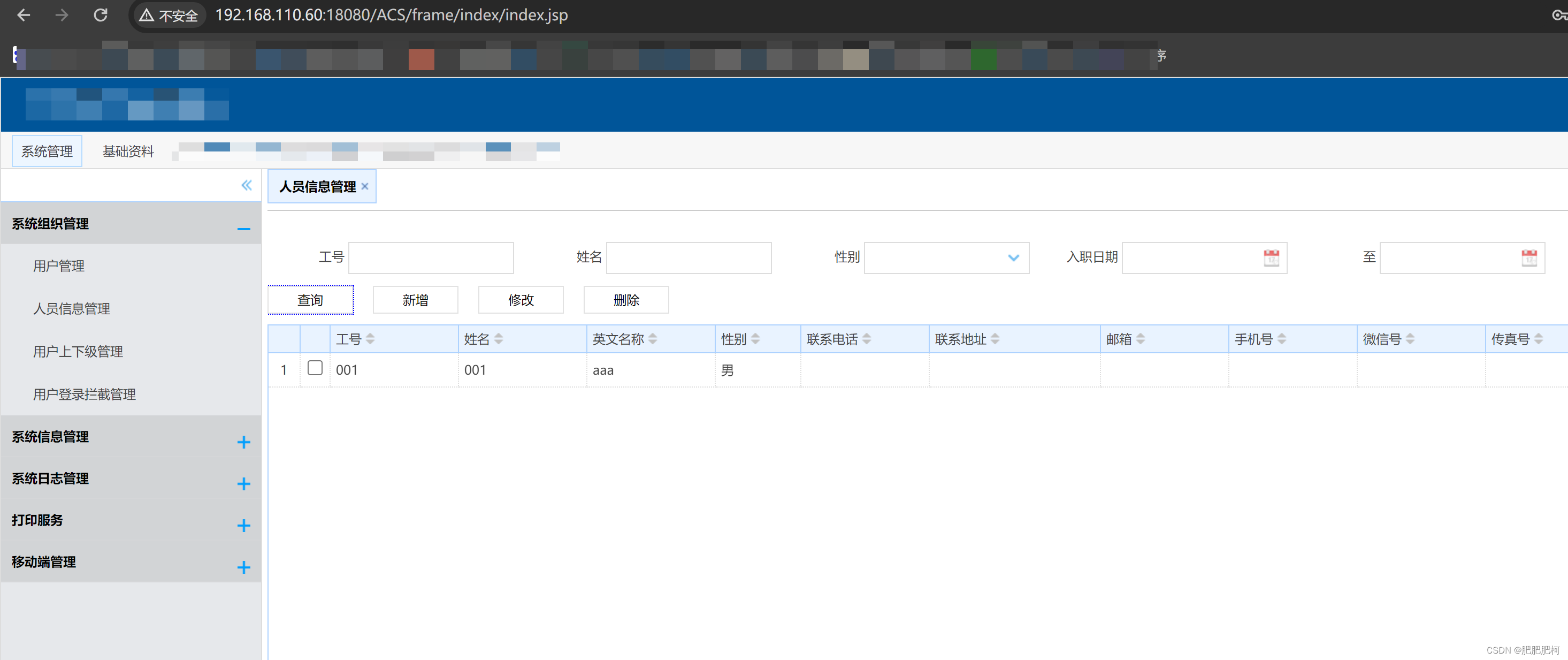Expand 打印服务 with the plus icon
This screenshot has width=1568, height=660.
243,526
